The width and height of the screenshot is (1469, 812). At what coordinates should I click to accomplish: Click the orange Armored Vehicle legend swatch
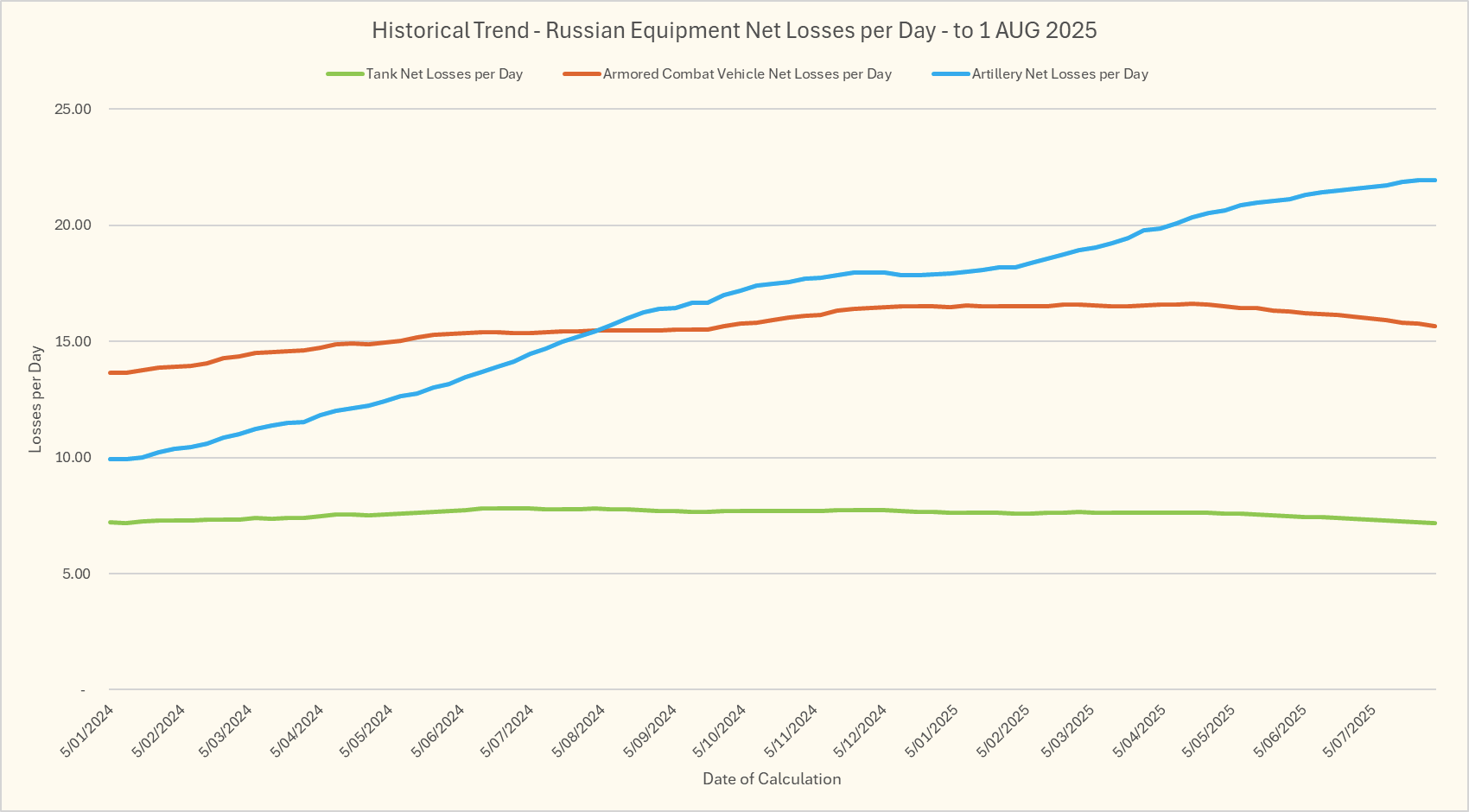pos(581,74)
